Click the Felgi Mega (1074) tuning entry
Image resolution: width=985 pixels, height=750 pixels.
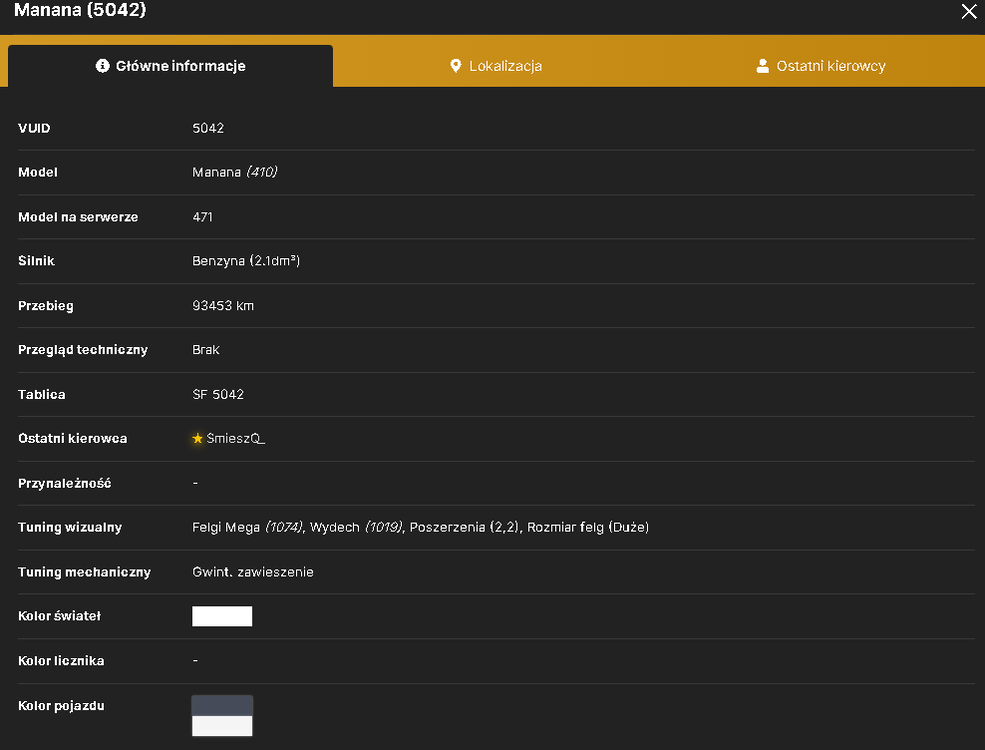(248, 528)
